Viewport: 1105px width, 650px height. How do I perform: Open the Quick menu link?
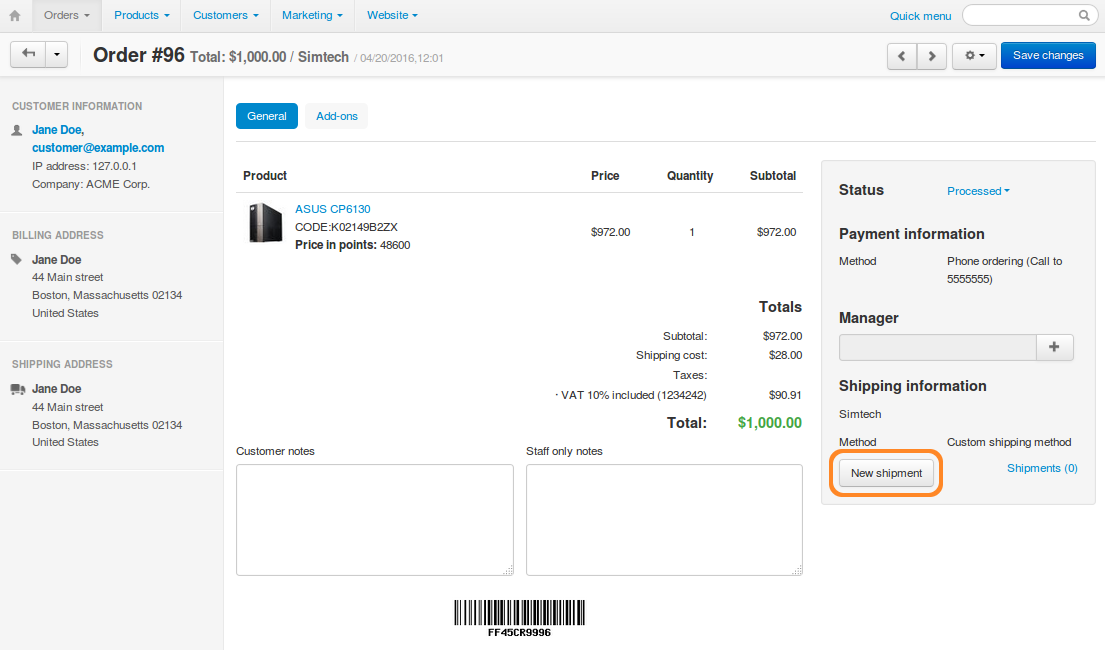pos(920,16)
